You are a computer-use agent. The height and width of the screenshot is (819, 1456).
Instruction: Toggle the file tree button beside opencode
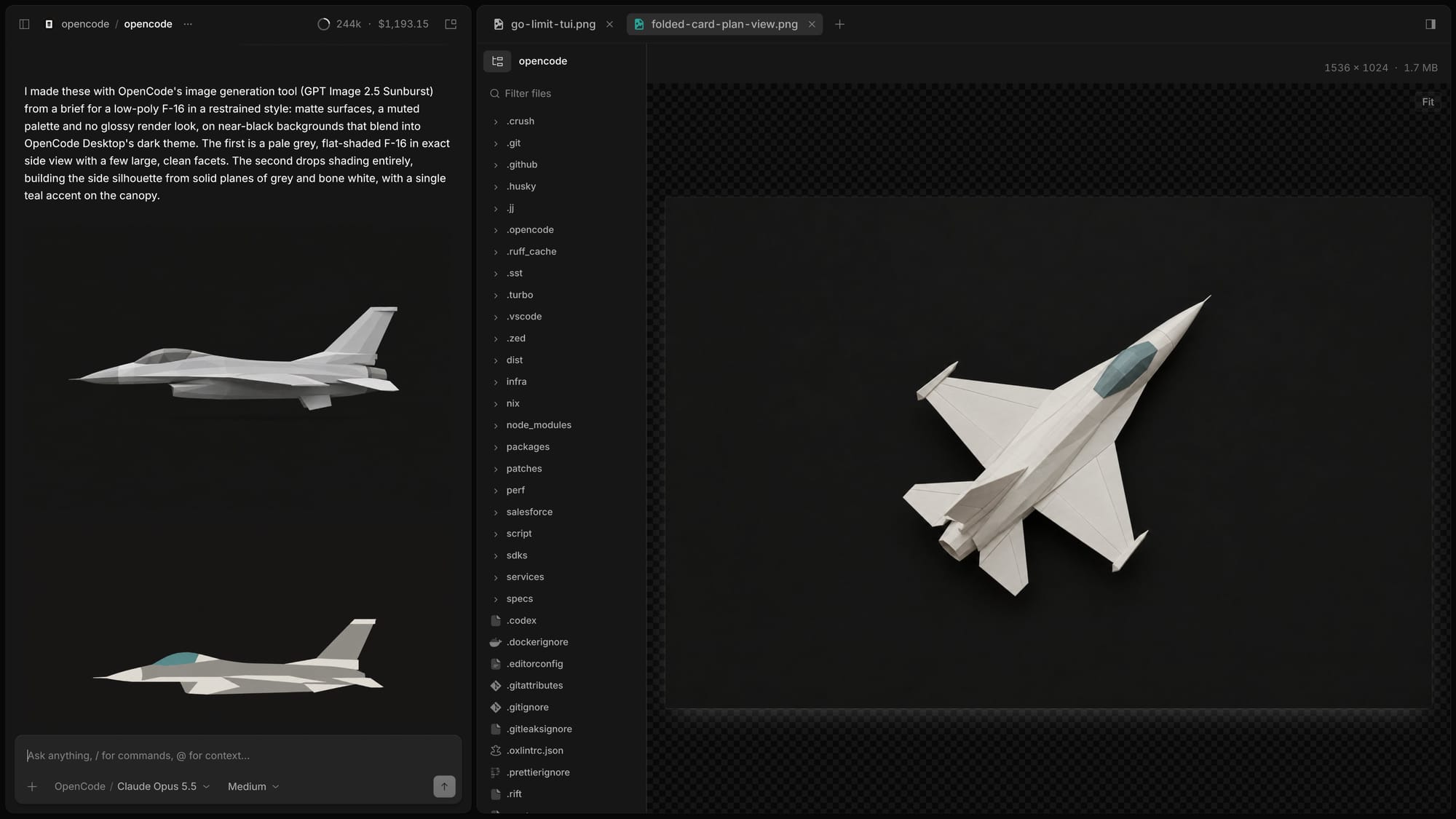(x=497, y=61)
